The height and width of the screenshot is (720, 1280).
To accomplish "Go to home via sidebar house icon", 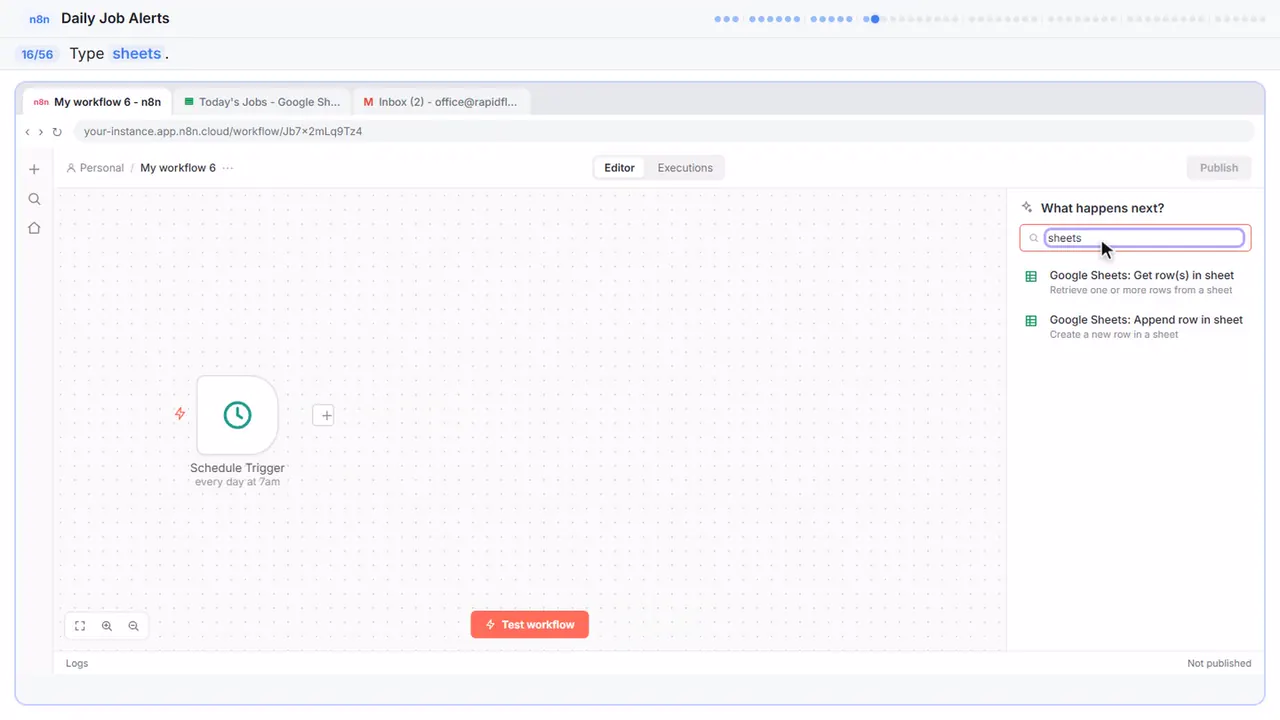I will 34,228.
